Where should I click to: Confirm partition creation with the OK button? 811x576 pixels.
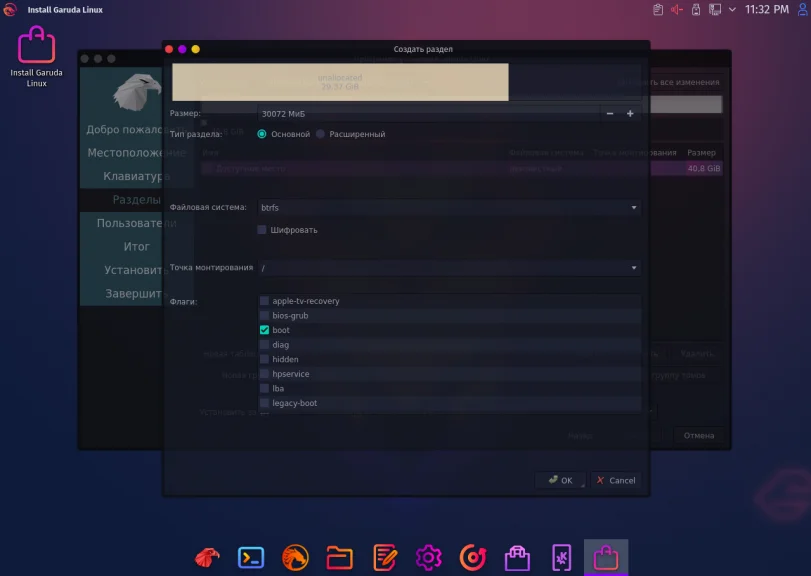pyautogui.click(x=559, y=480)
